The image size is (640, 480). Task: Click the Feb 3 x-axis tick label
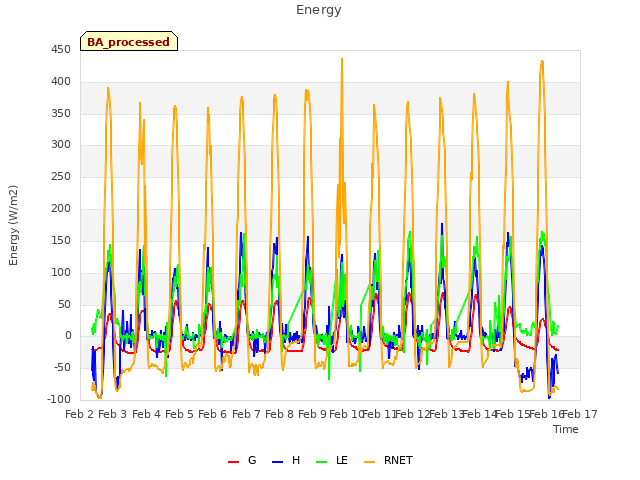point(113,414)
